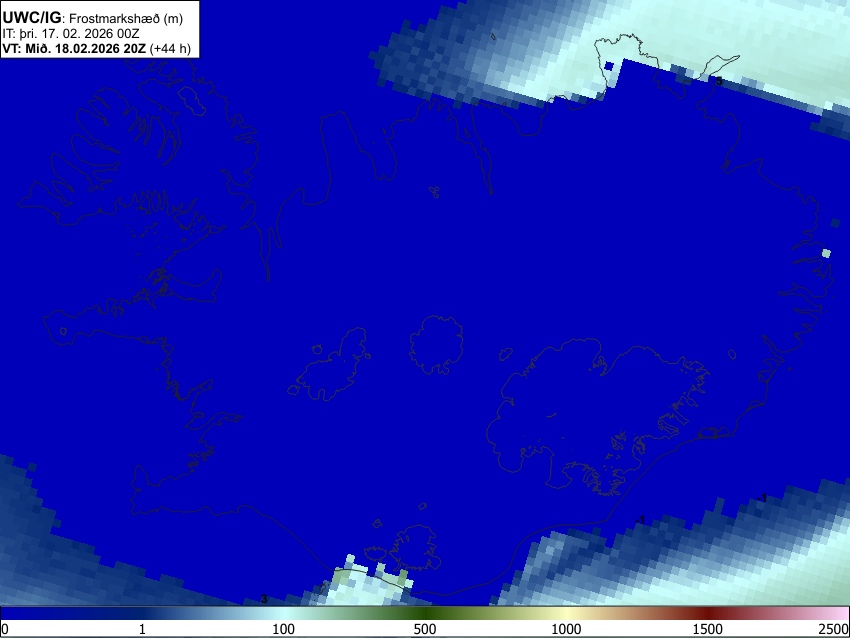This screenshot has height=638, width=850.
Task: Pick the pale yellow band of the color scale
Action: [566, 613]
